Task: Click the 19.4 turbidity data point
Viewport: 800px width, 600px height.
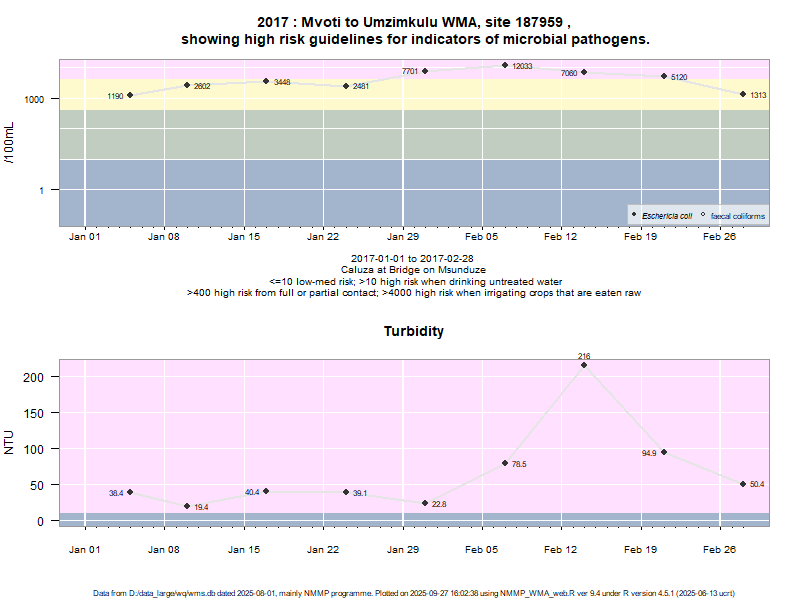Action: coord(186,506)
